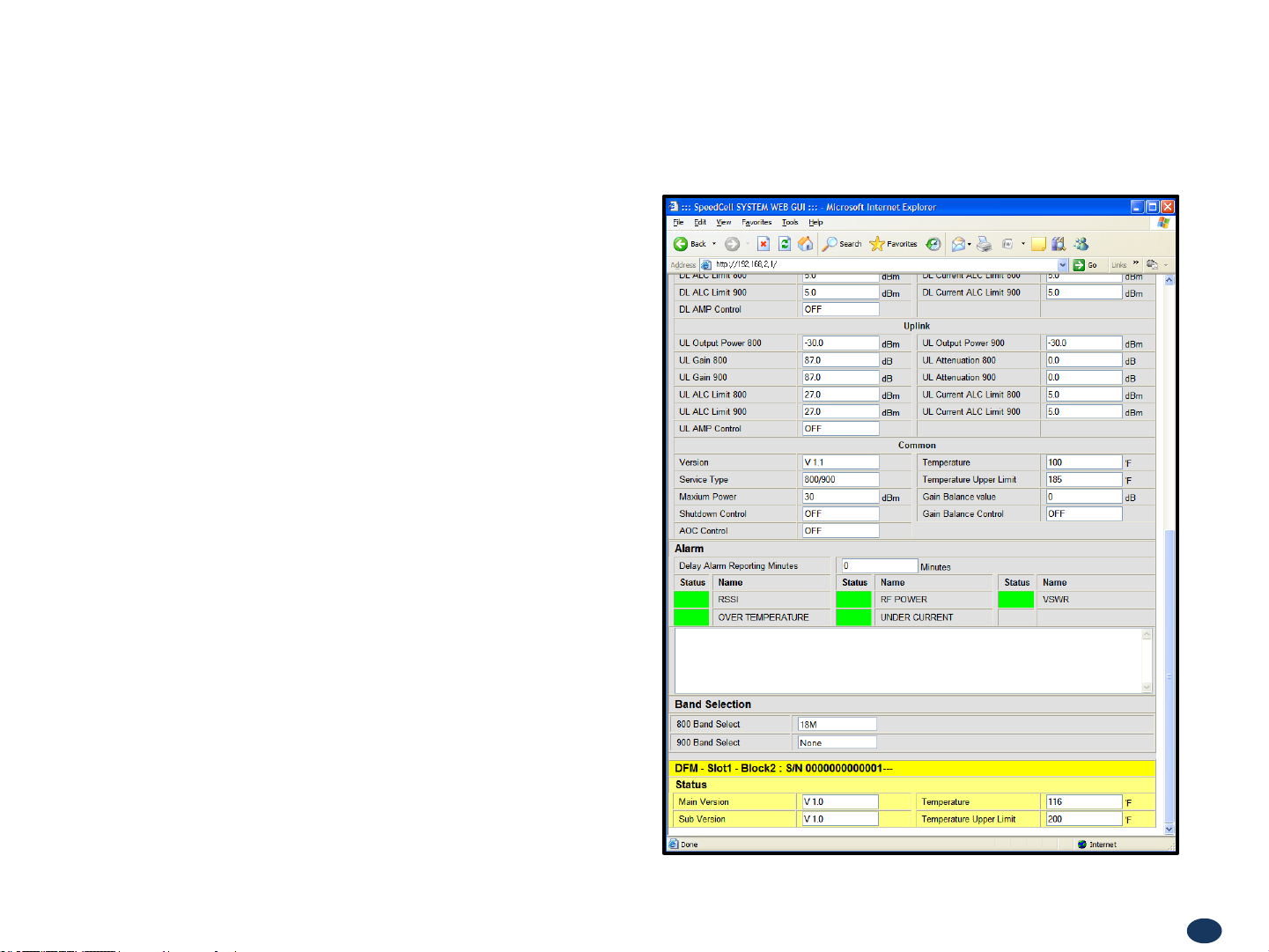This screenshot has width=1269, height=952.
Task: Click the address bar URL field
Action: (x=884, y=264)
